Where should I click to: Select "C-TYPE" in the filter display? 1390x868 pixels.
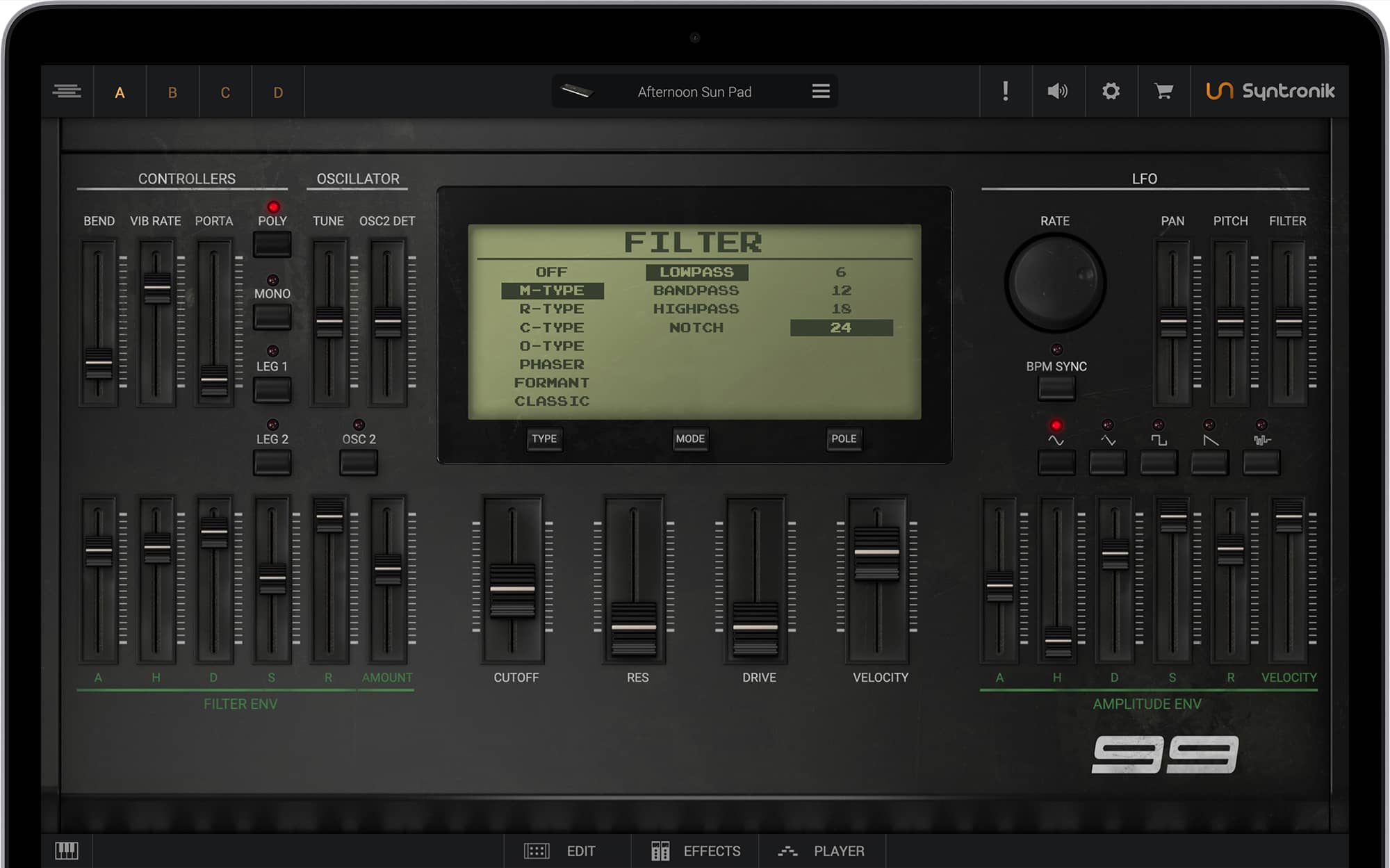click(552, 327)
